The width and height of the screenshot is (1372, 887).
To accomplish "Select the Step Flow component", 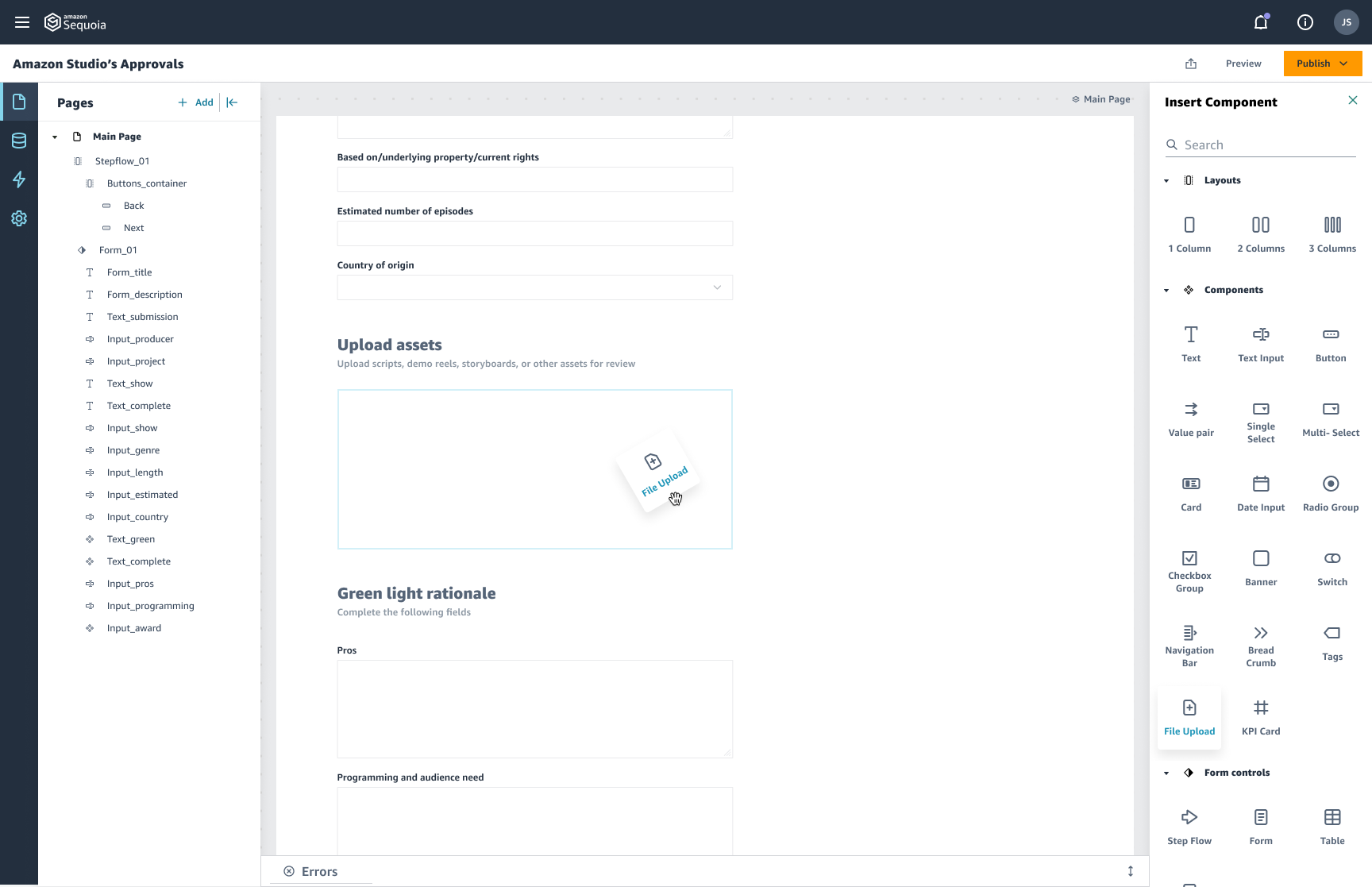I will pyautogui.click(x=1189, y=824).
